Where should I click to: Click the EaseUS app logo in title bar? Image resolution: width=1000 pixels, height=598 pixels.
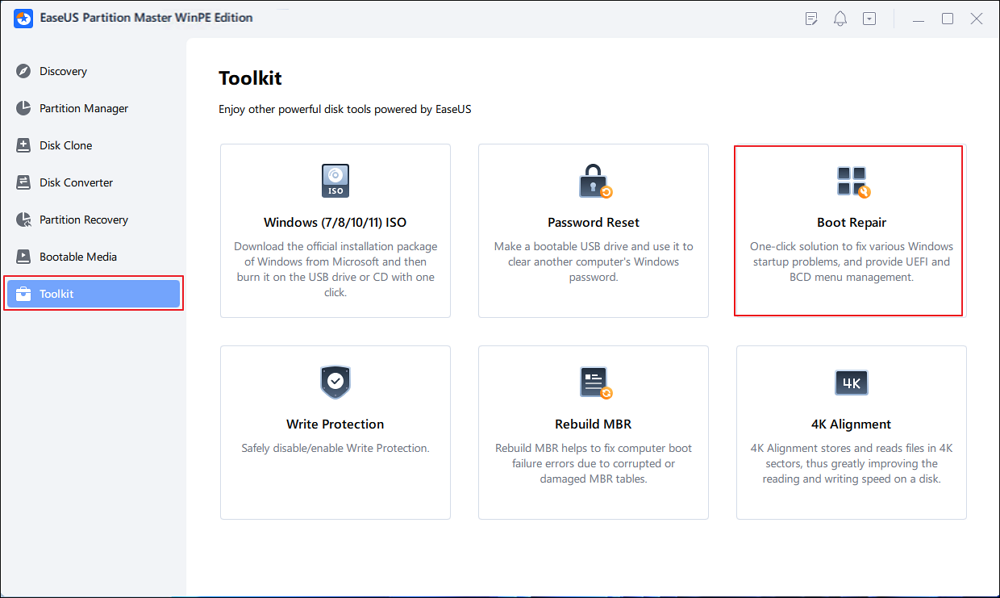[24, 18]
